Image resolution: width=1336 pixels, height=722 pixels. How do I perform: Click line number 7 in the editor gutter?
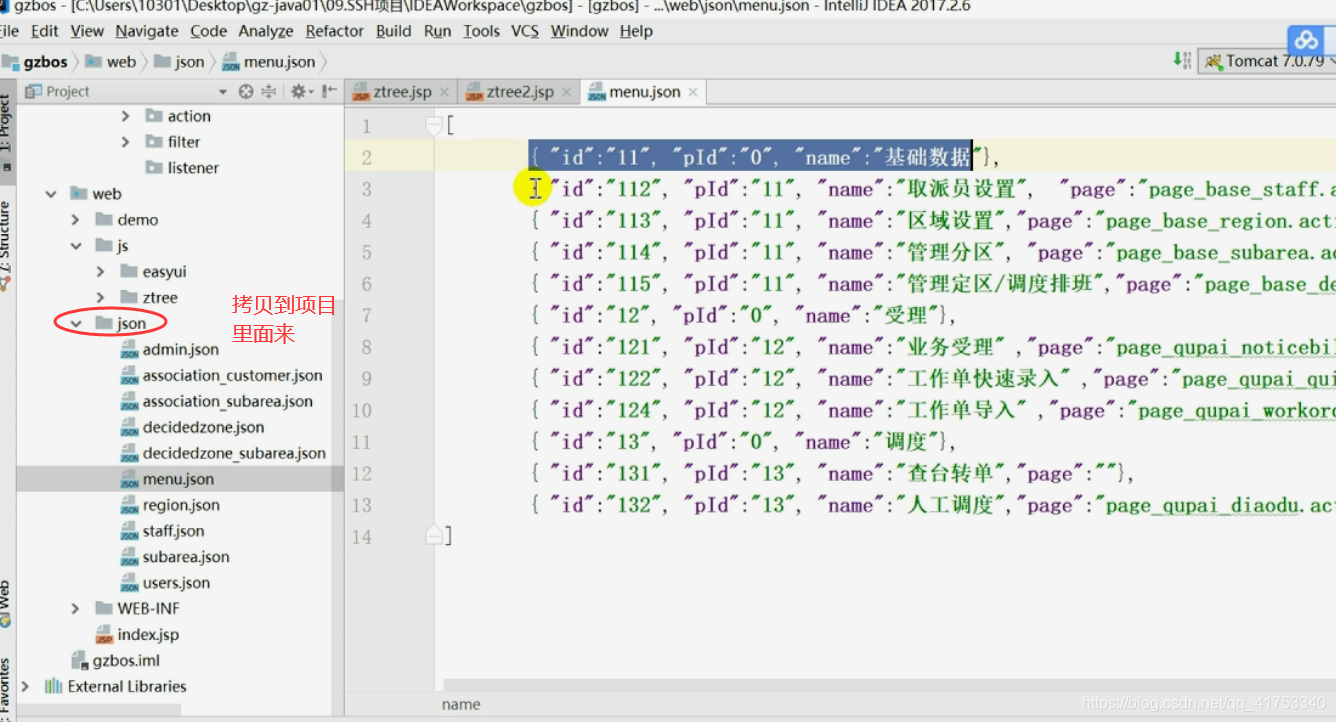[367, 316]
